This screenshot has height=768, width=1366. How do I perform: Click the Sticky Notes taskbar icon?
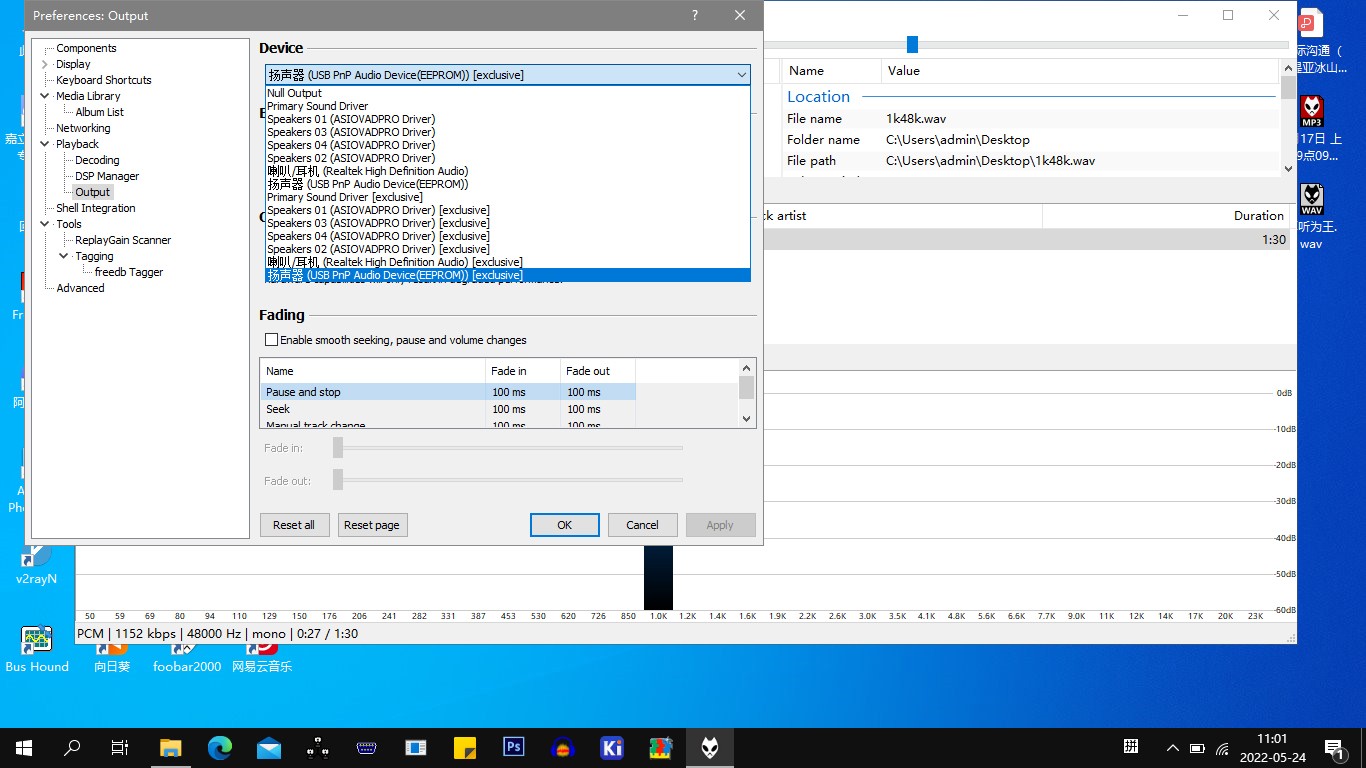click(x=465, y=748)
